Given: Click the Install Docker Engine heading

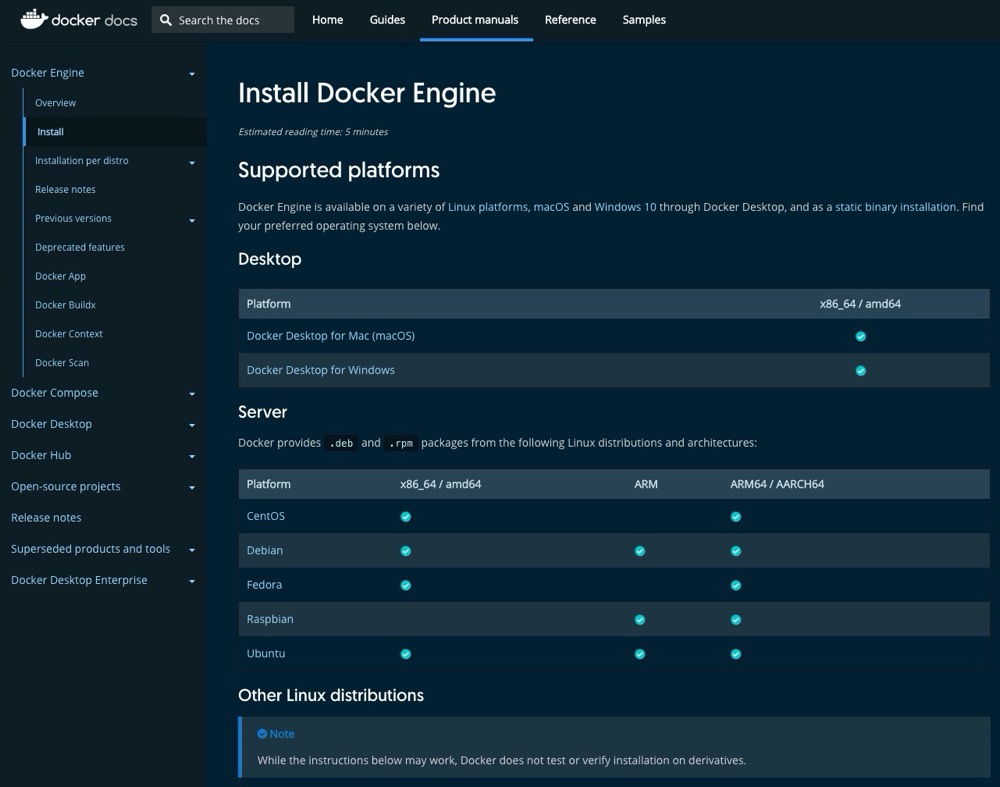Looking at the screenshot, I should click(367, 93).
